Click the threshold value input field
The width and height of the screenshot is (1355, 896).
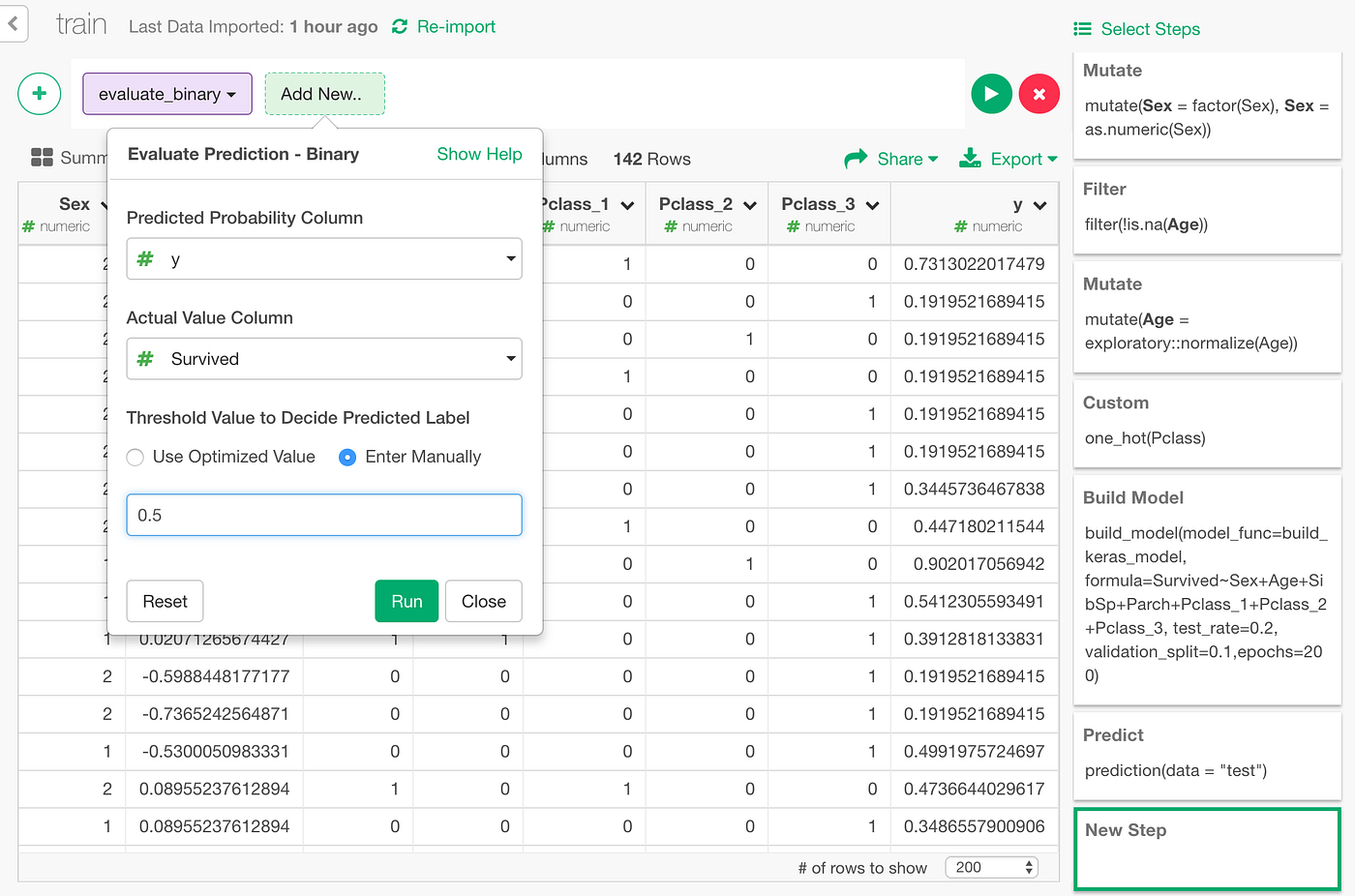pyautogui.click(x=323, y=515)
